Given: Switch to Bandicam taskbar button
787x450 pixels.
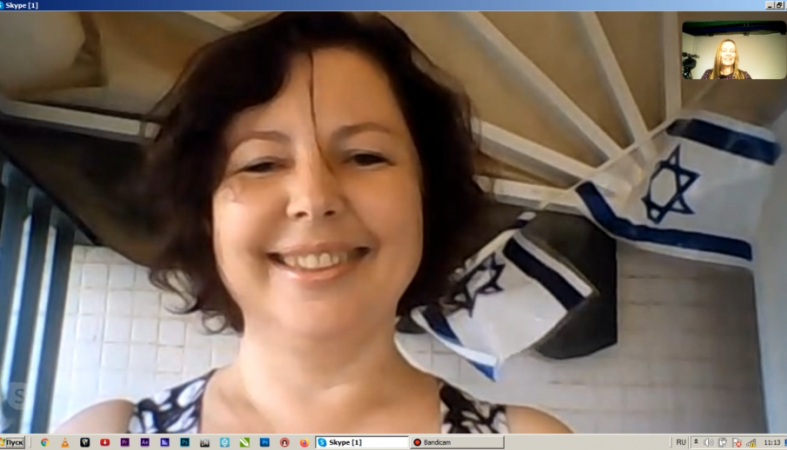Looking at the screenshot, I should tap(457, 442).
